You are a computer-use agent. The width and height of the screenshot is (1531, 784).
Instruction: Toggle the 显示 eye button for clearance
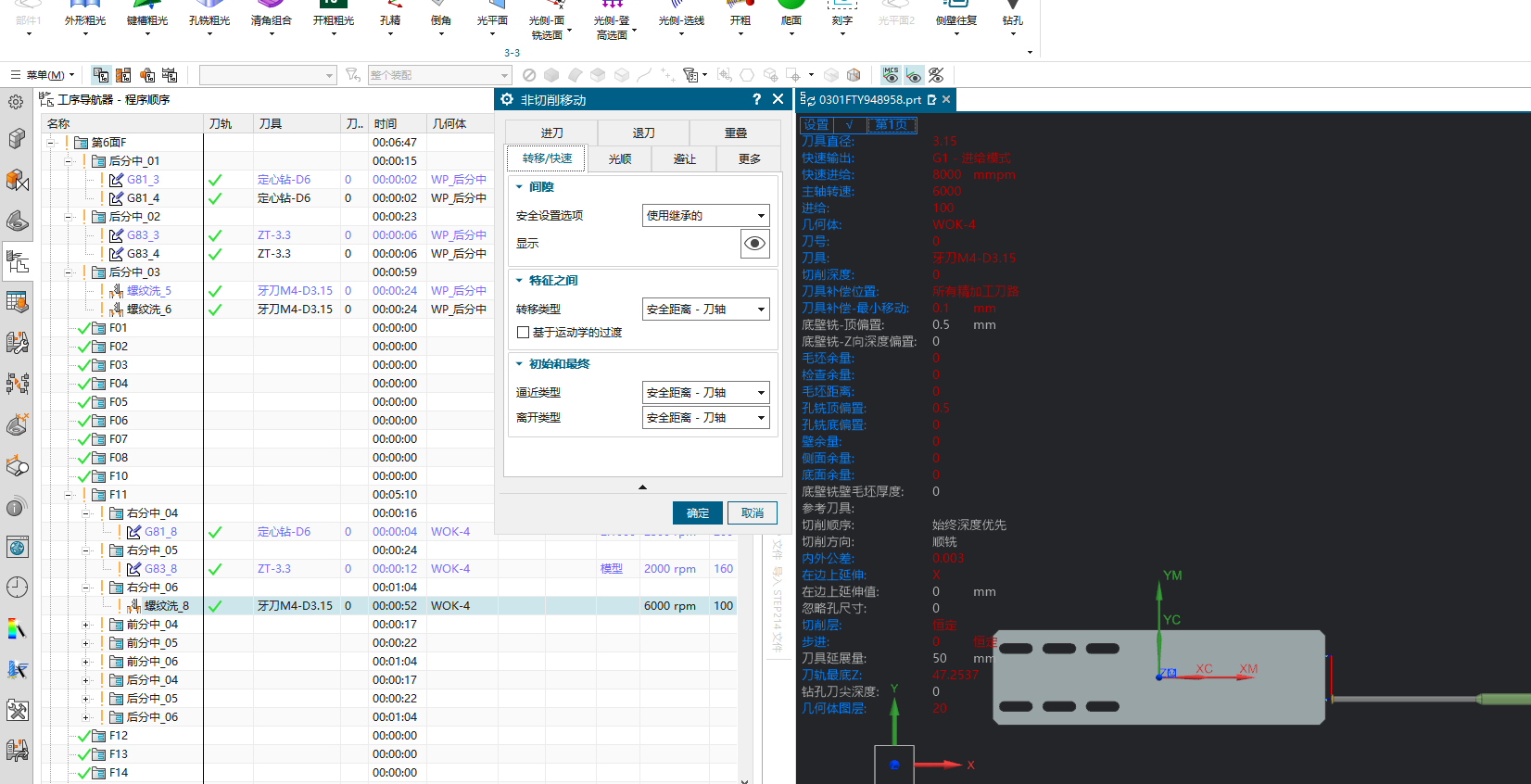[755, 244]
